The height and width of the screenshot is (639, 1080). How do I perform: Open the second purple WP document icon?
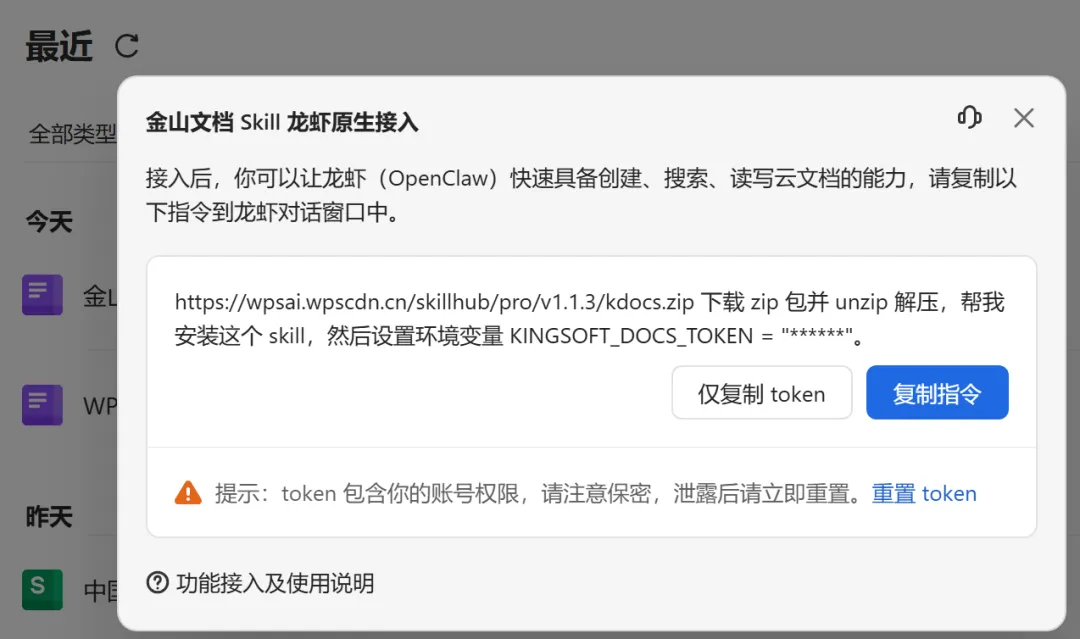pos(42,405)
